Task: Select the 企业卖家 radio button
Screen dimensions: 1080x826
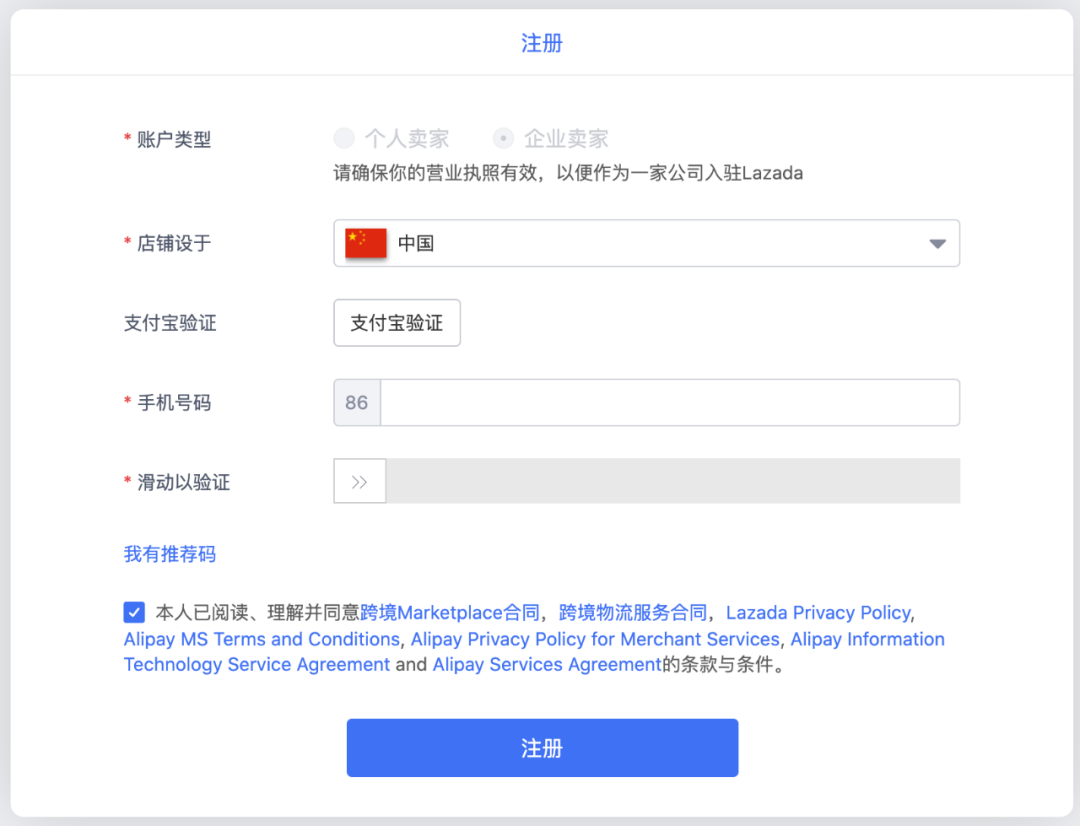Action: point(503,138)
